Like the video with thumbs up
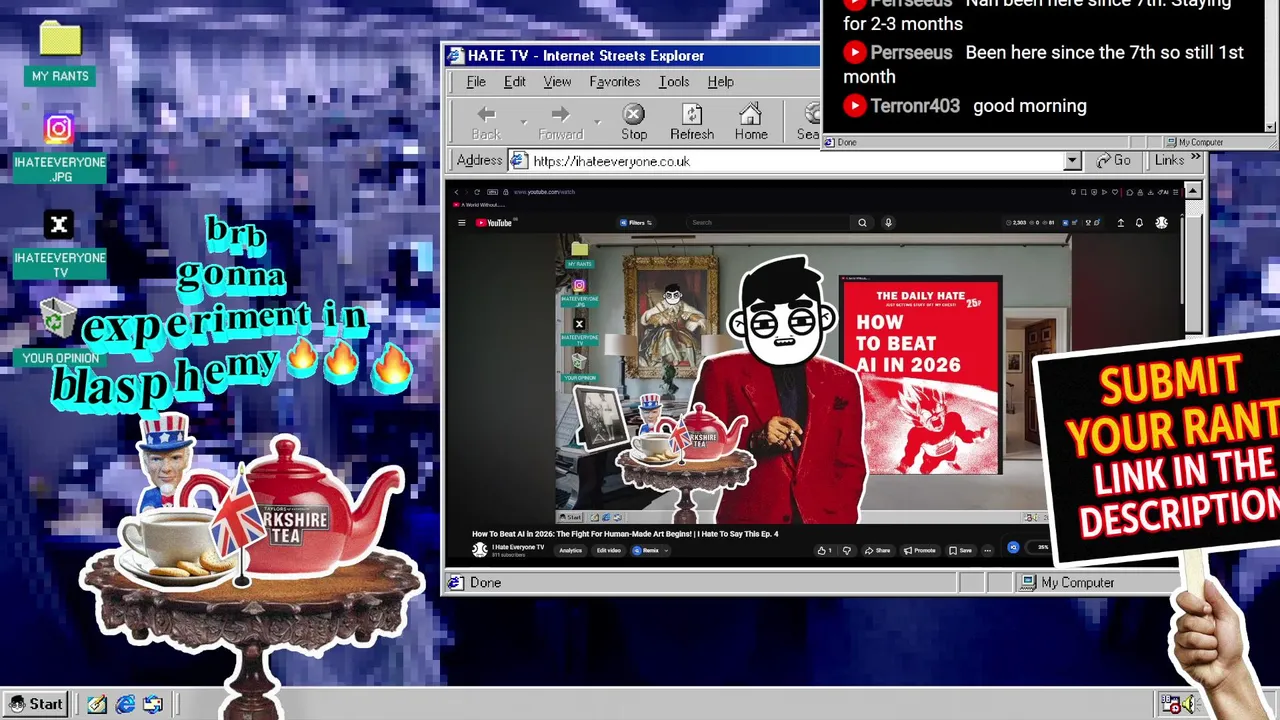Image resolution: width=1280 pixels, height=720 pixels. click(824, 550)
